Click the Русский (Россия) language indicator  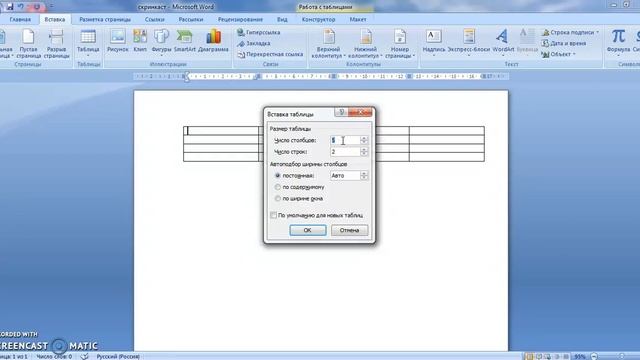click(x=118, y=356)
